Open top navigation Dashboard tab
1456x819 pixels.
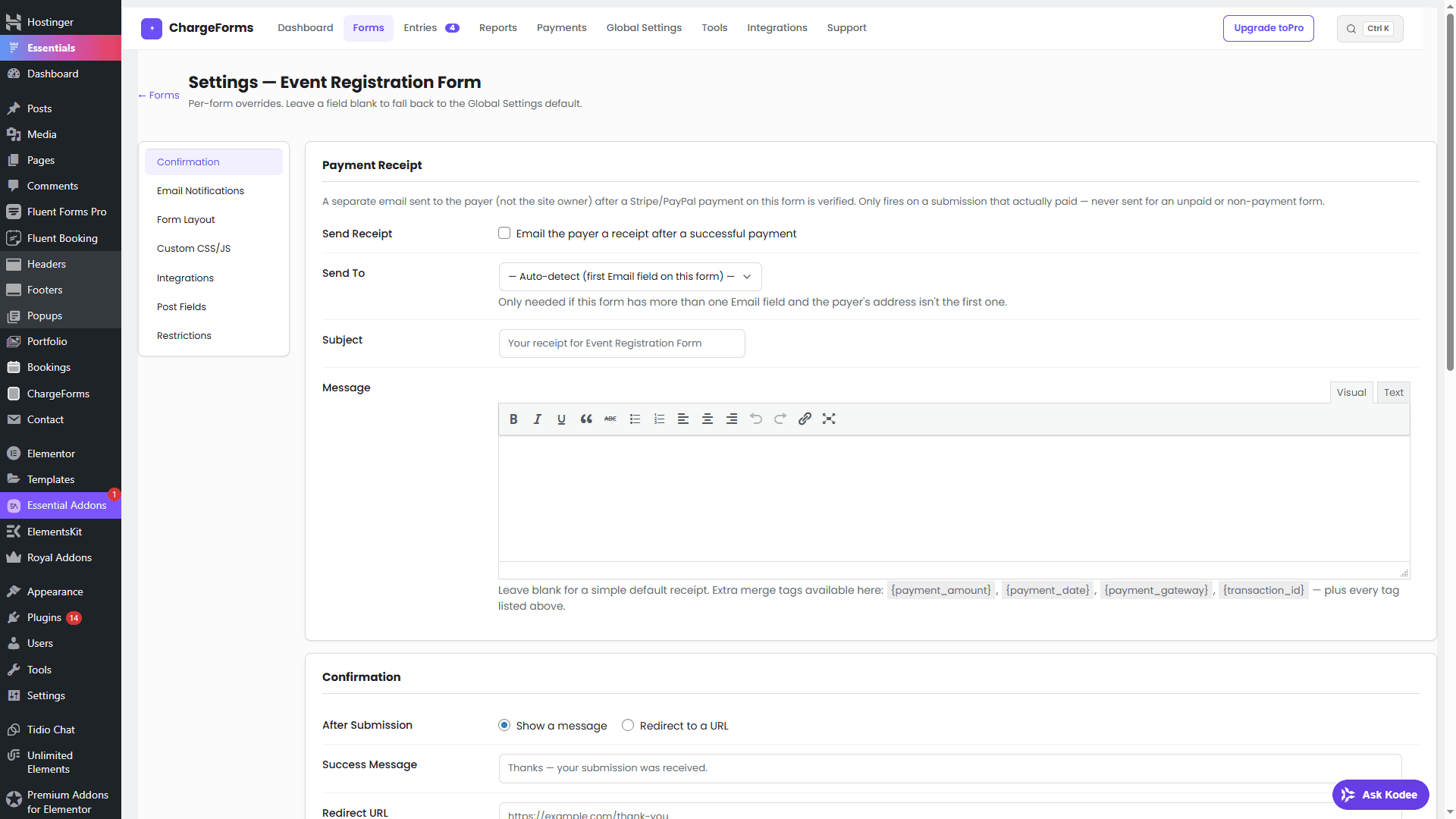pos(306,28)
